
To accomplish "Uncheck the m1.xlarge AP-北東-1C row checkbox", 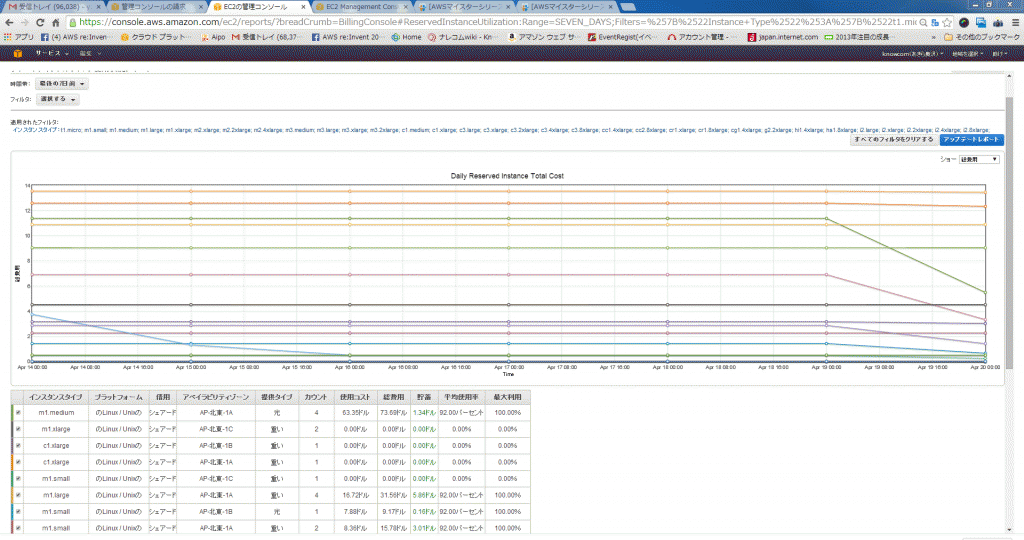I will point(18,429).
